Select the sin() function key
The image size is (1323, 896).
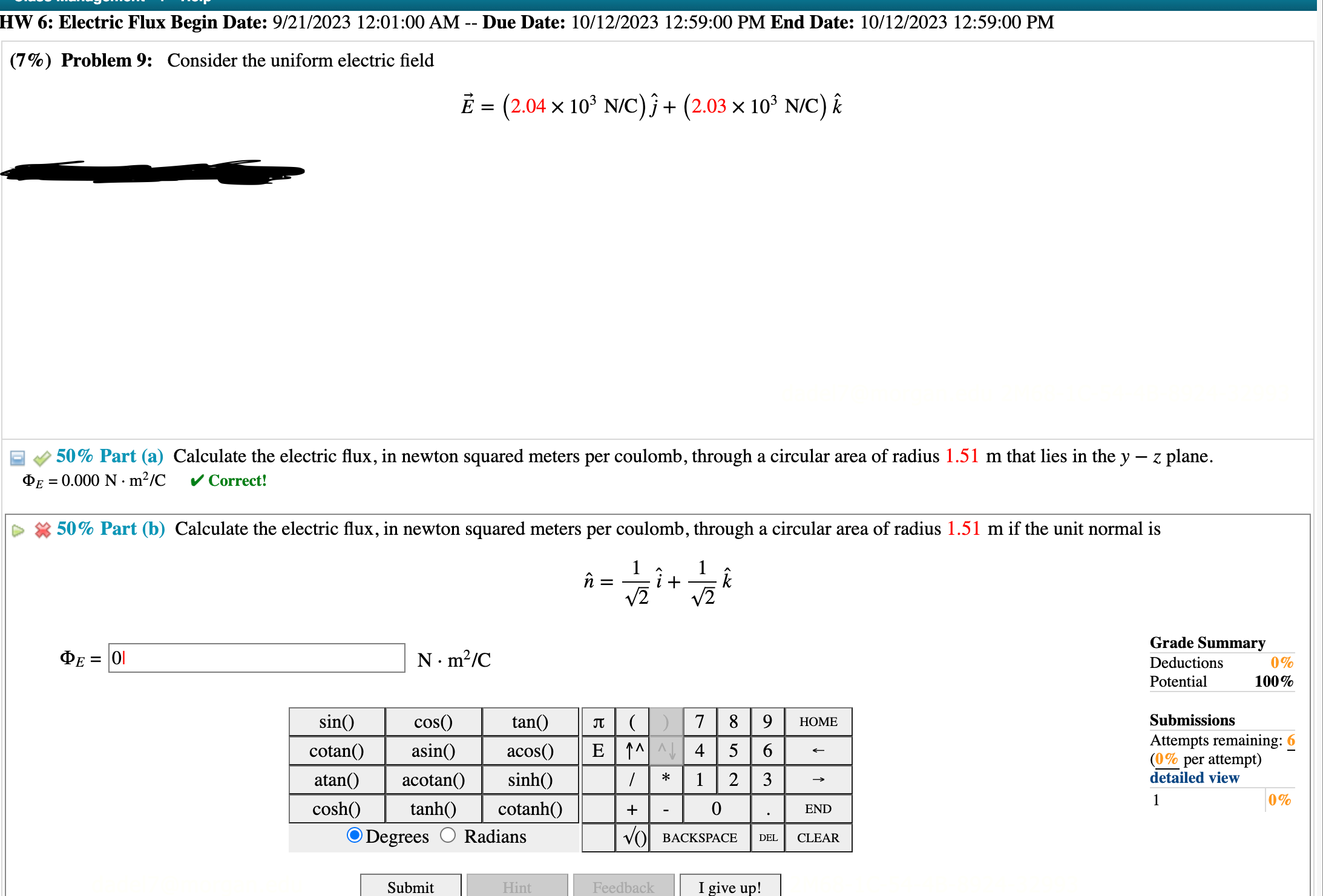336,722
